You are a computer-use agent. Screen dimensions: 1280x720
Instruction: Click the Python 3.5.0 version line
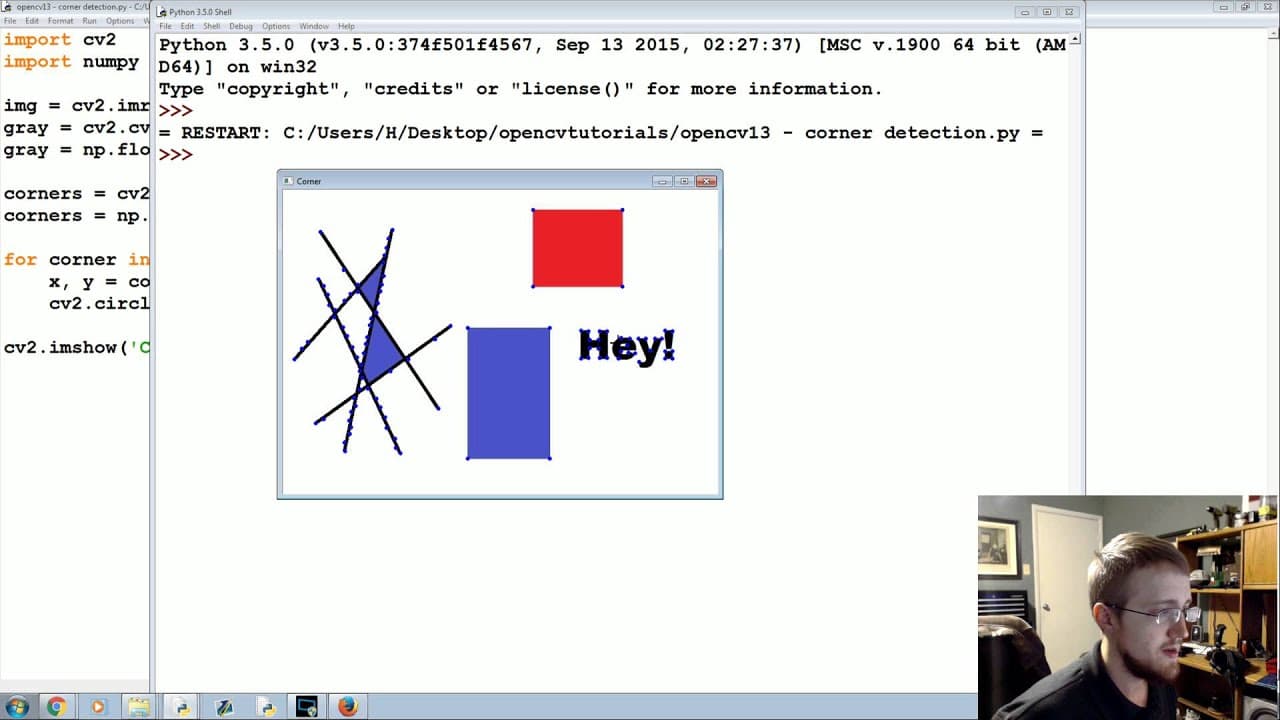click(612, 45)
